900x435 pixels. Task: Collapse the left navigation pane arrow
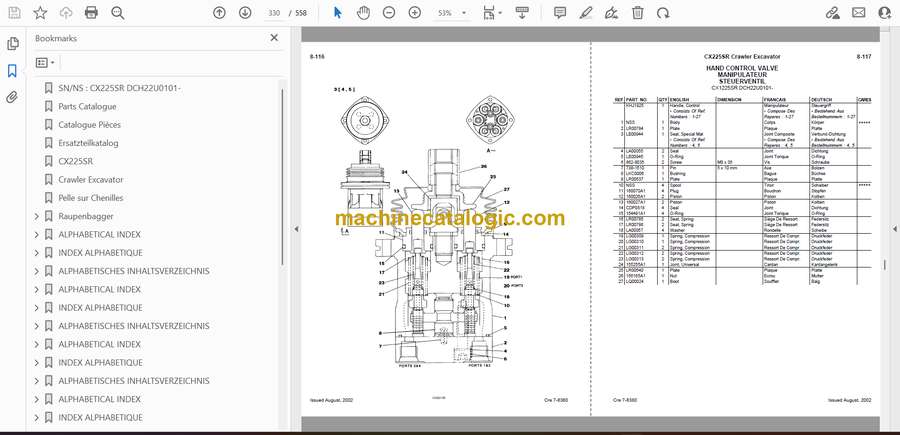click(x=297, y=229)
